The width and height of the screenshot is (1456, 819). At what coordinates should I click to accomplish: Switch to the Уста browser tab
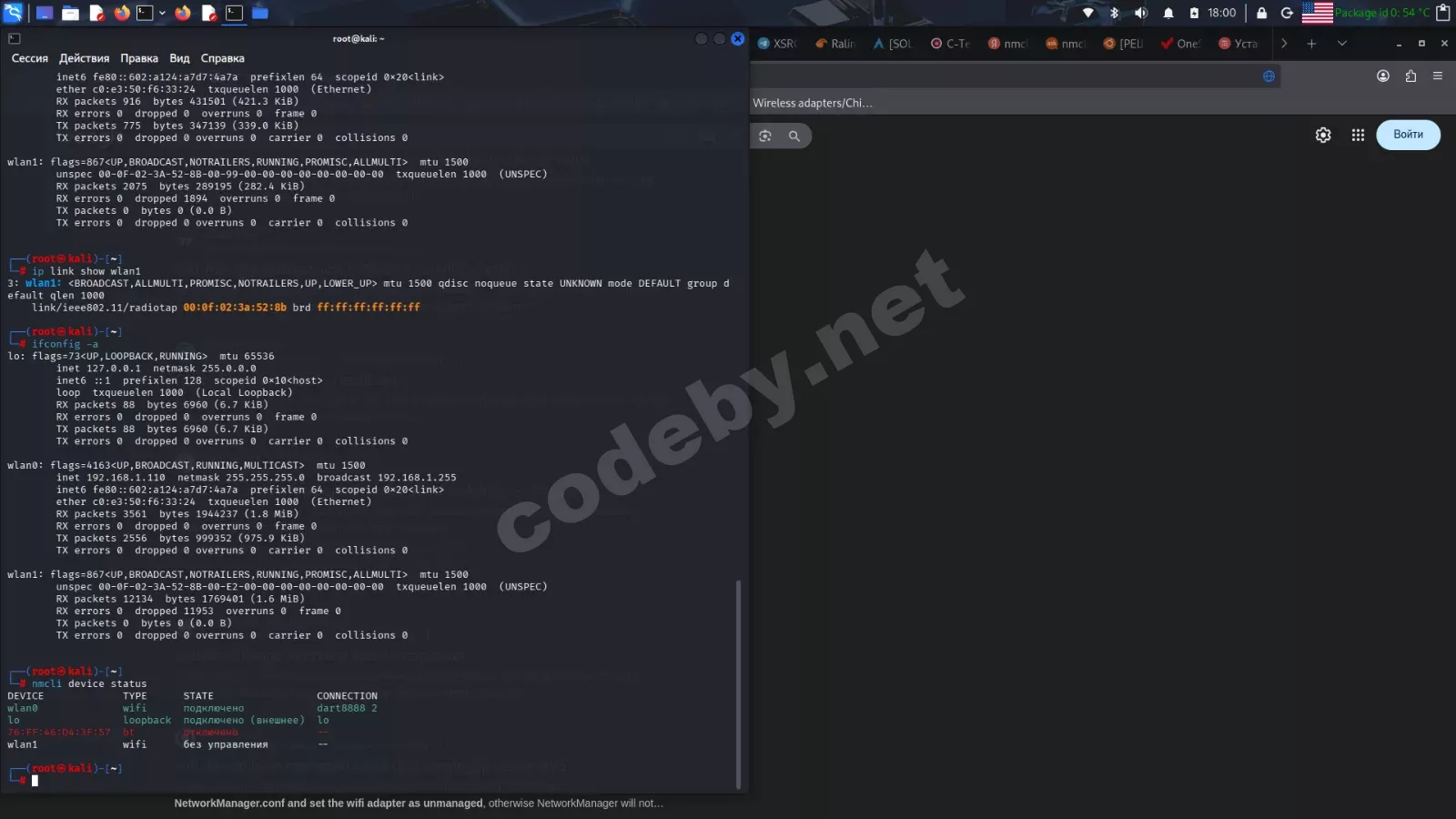click(x=1238, y=44)
